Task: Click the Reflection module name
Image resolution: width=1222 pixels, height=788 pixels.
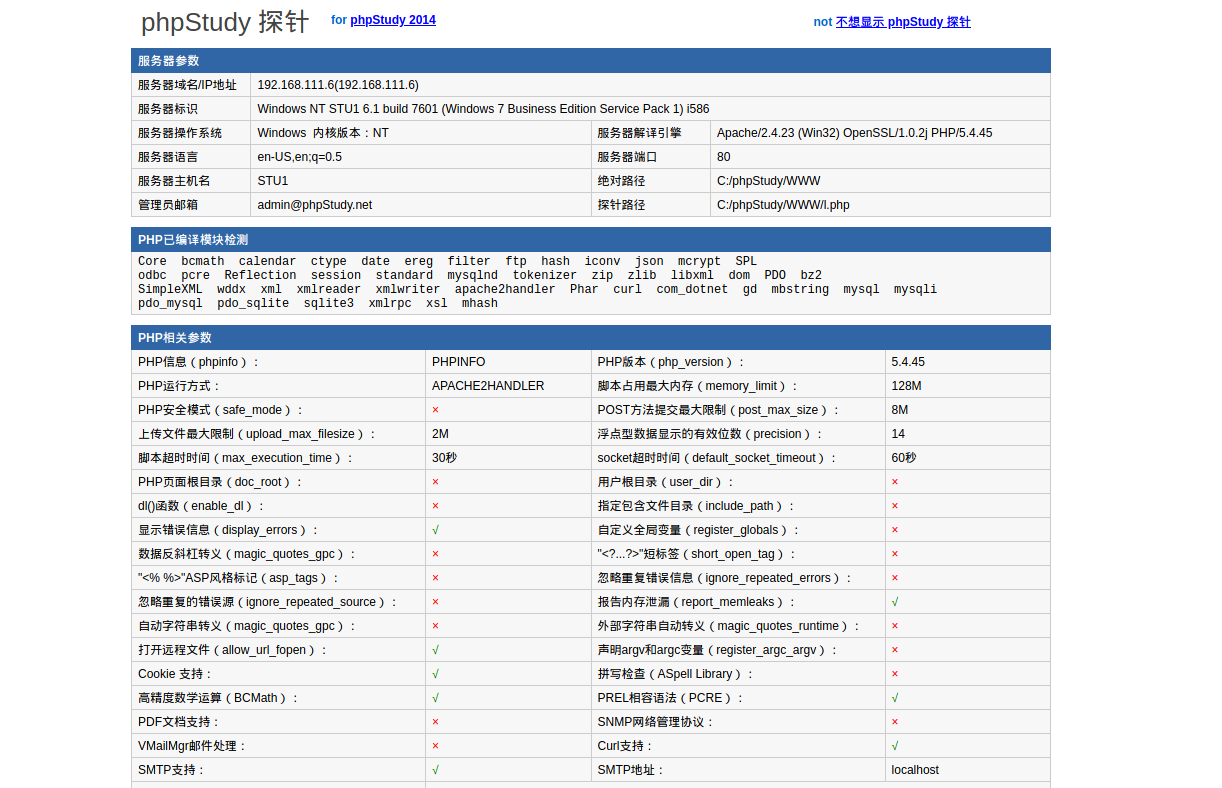Action: pyautogui.click(x=260, y=276)
